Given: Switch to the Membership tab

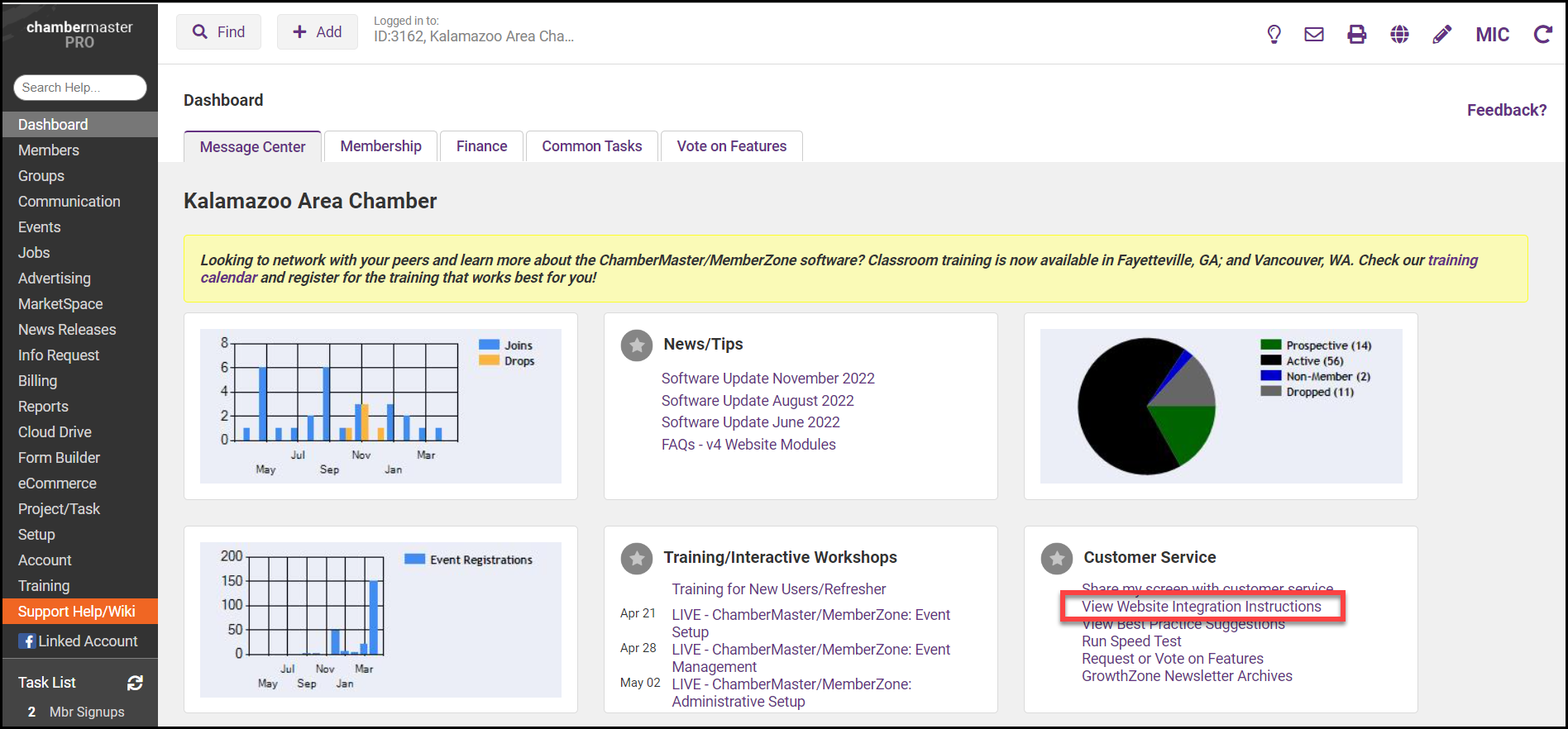Looking at the screenshot, I should (380, 146).
